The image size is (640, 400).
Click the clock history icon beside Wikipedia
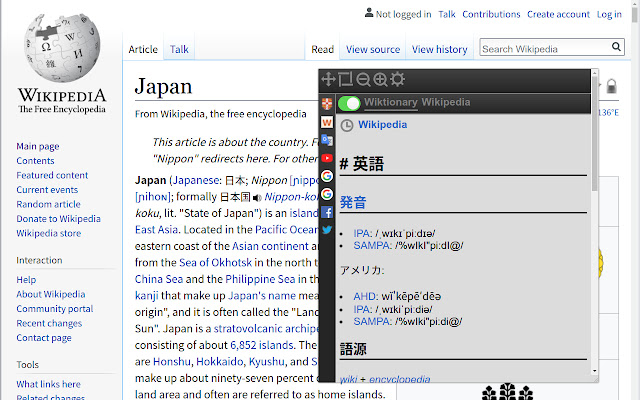point(347,125)
